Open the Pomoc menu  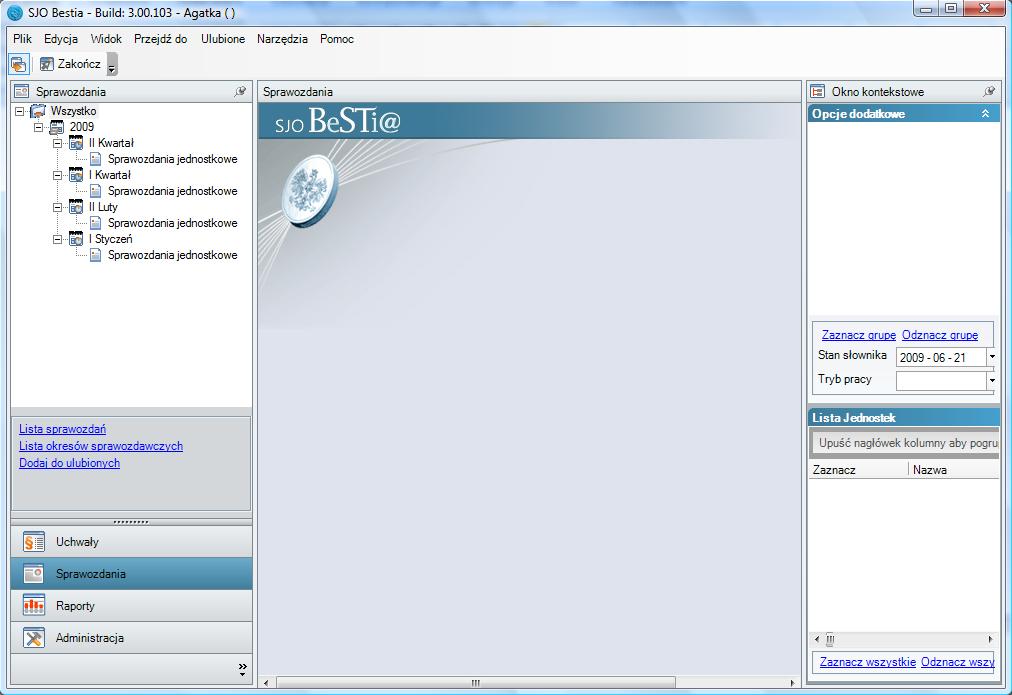click(x=336, y=39)
